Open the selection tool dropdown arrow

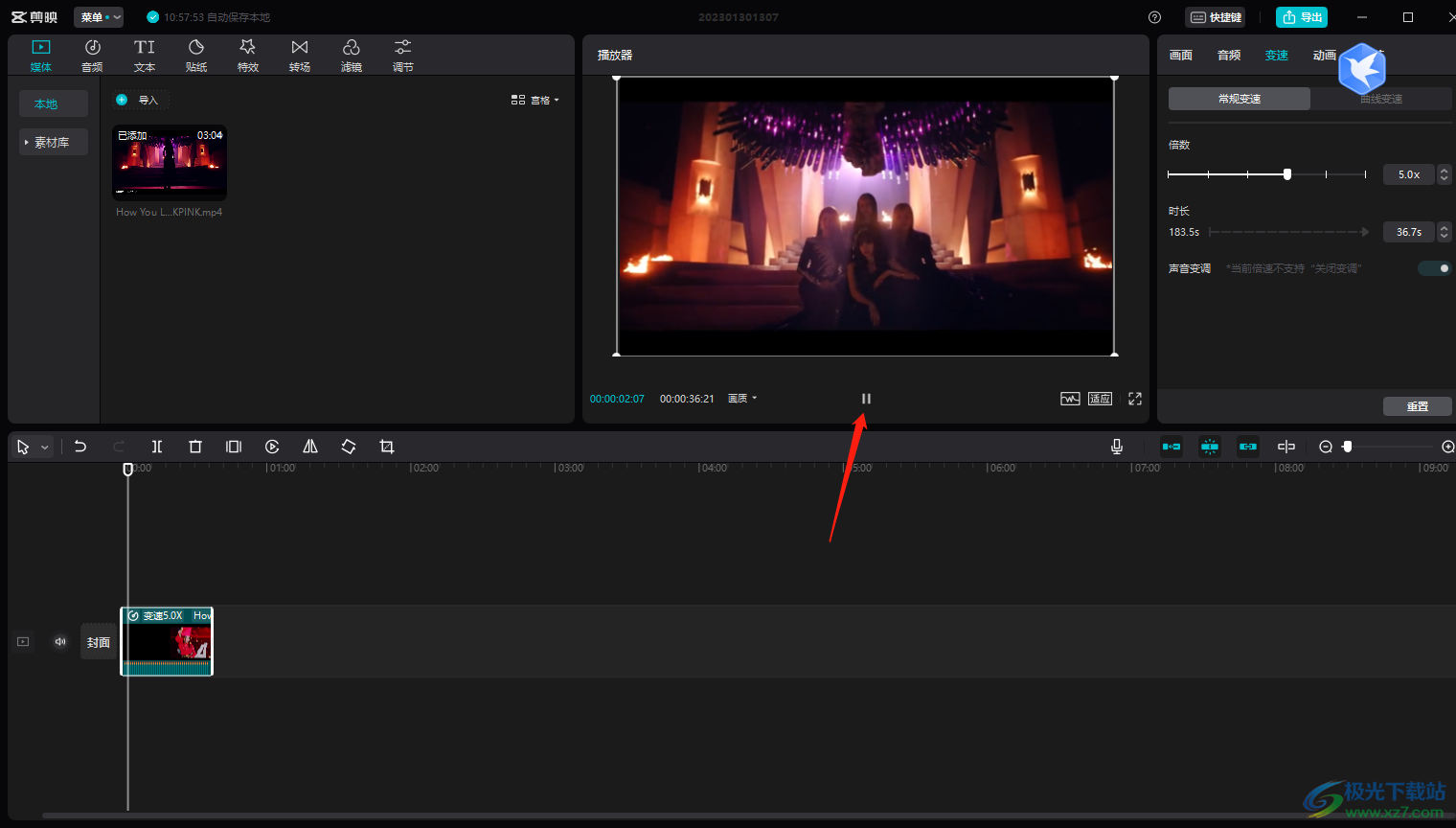click(x=45, y=448)
